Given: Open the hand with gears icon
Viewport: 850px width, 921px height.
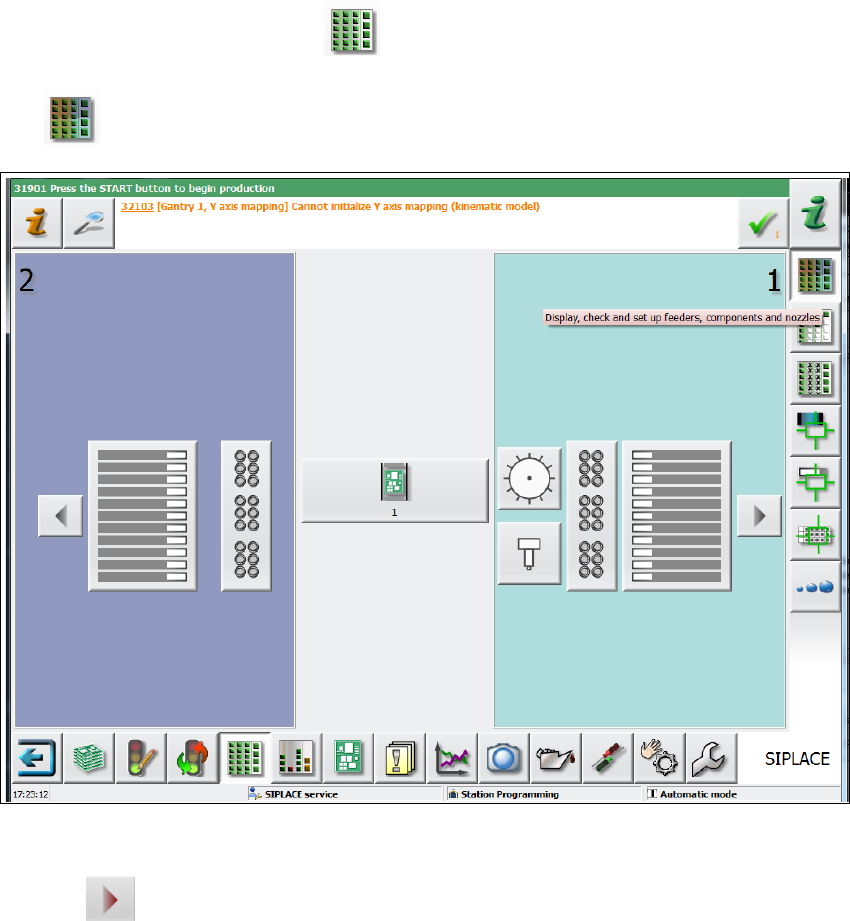Looking at the screenshot, I should click(x=659, y=758).
